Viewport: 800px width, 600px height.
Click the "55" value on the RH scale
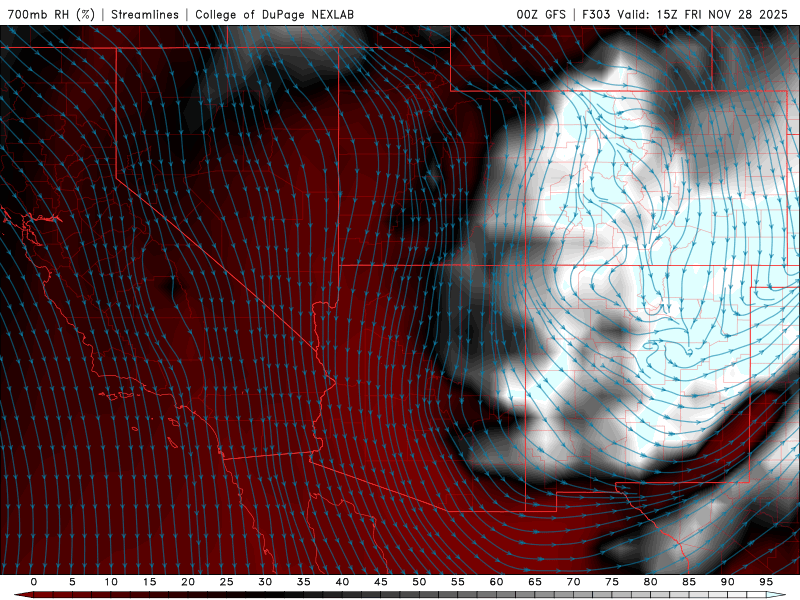(458, 582)
